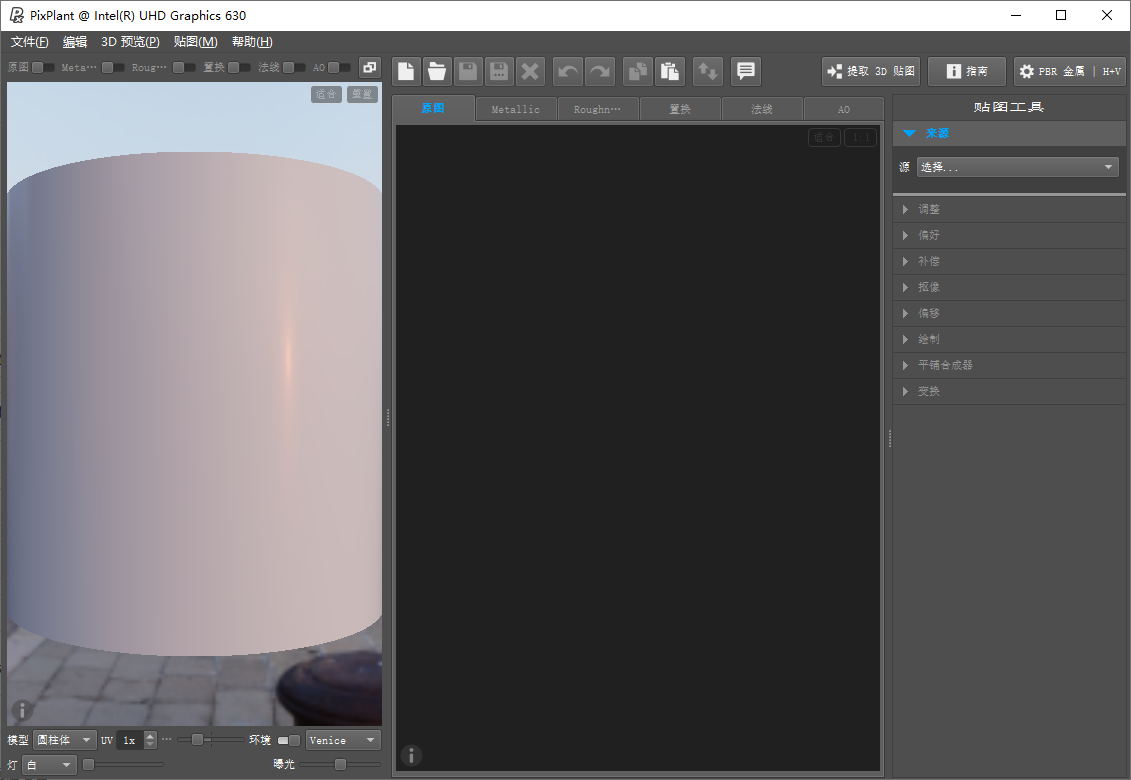Pop out the 3D preview window
Image resolution: width=1131 pixels, height=780 pixels.
click(370, 67)
